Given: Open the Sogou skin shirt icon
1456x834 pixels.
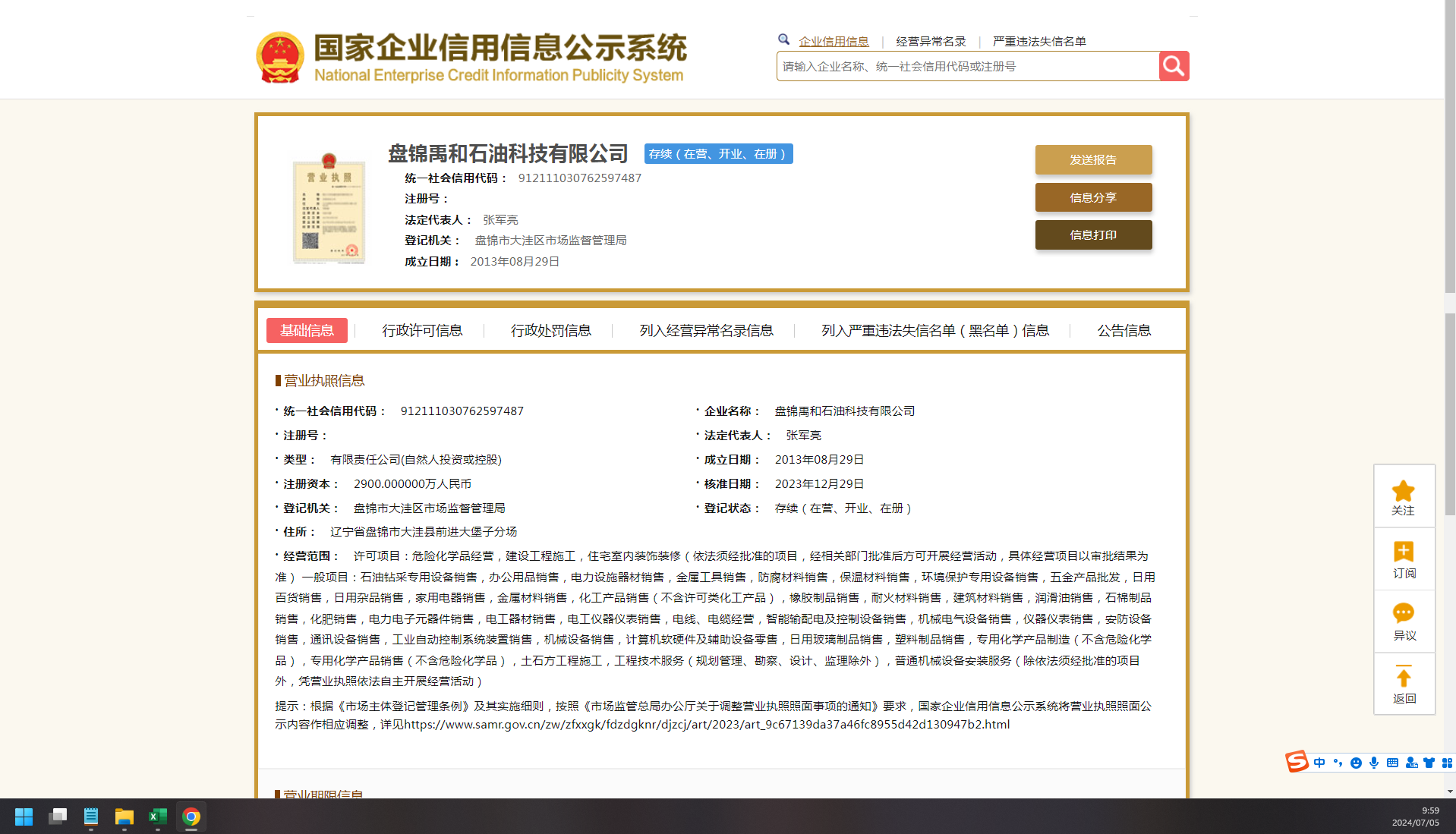Looking at the screenshot, I should point(1429,763).
